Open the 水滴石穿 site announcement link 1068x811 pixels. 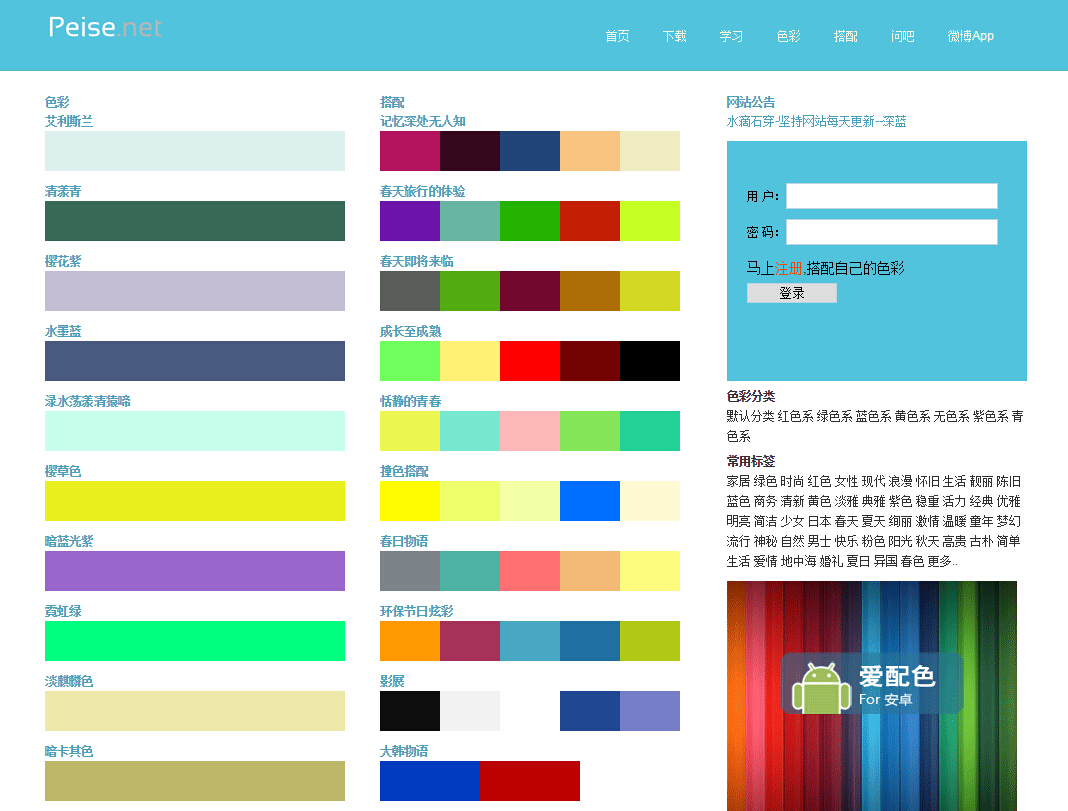click(x=816, y=121)
